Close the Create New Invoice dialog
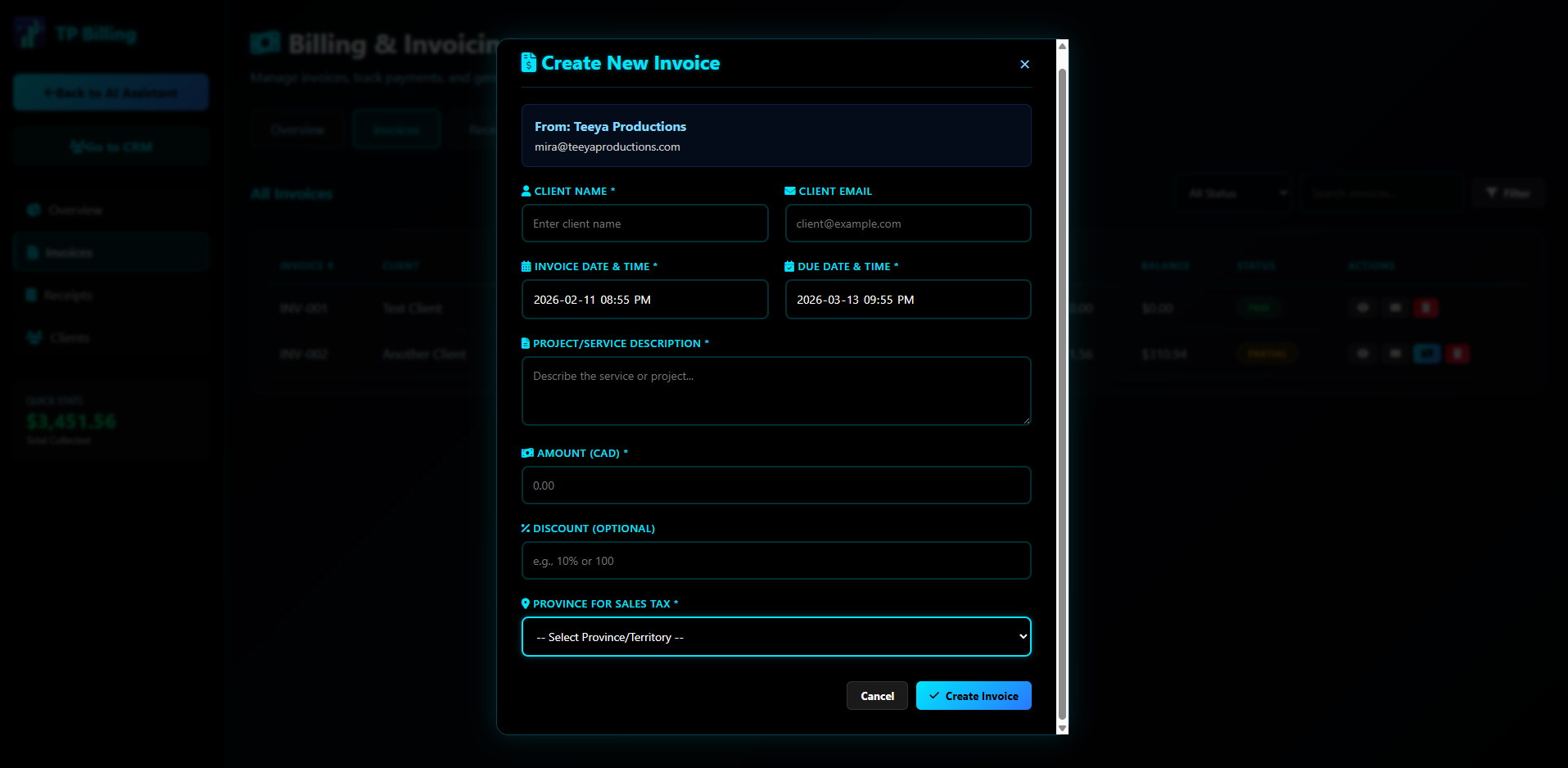Viewport: 1568px width, 768px height. (1024, 64)
